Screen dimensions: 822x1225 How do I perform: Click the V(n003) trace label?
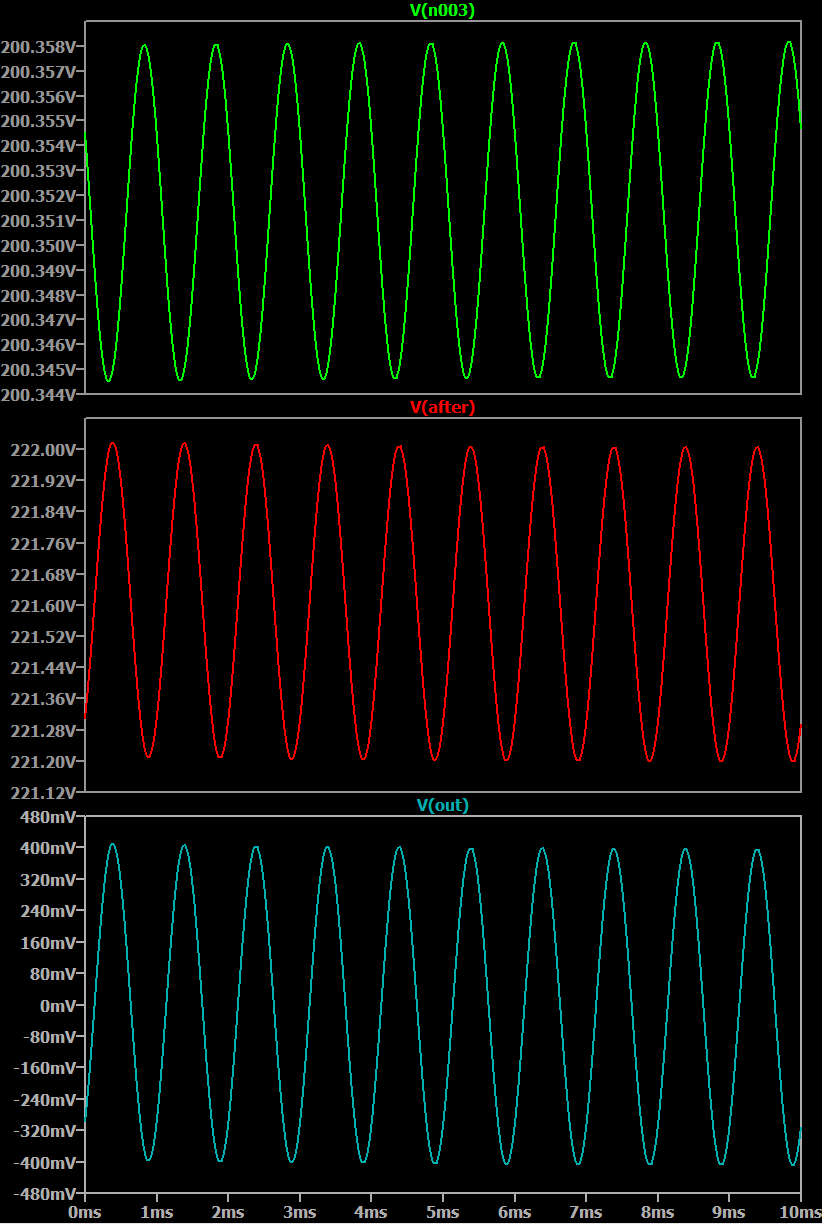pos(442,11)
